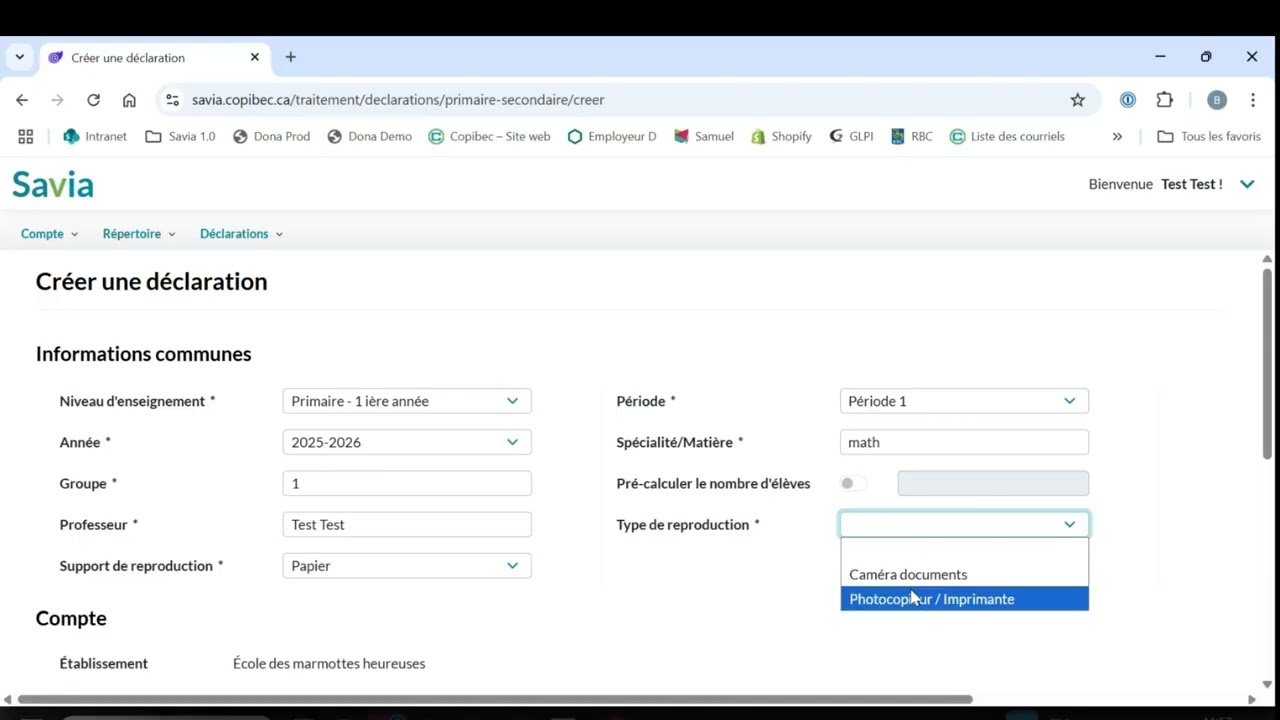Image resolution: width=1280 pixels, height=720 pixels.
Task: Click the Spécialité/Matière field containing math
Action: click(964, 442)
